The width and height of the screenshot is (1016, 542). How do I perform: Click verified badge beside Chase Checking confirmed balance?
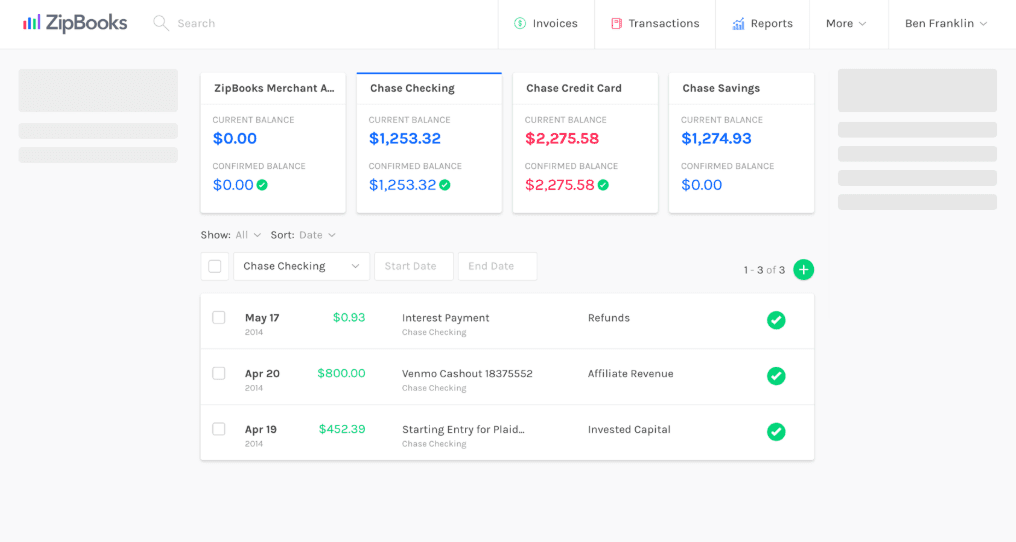(444, 185)
